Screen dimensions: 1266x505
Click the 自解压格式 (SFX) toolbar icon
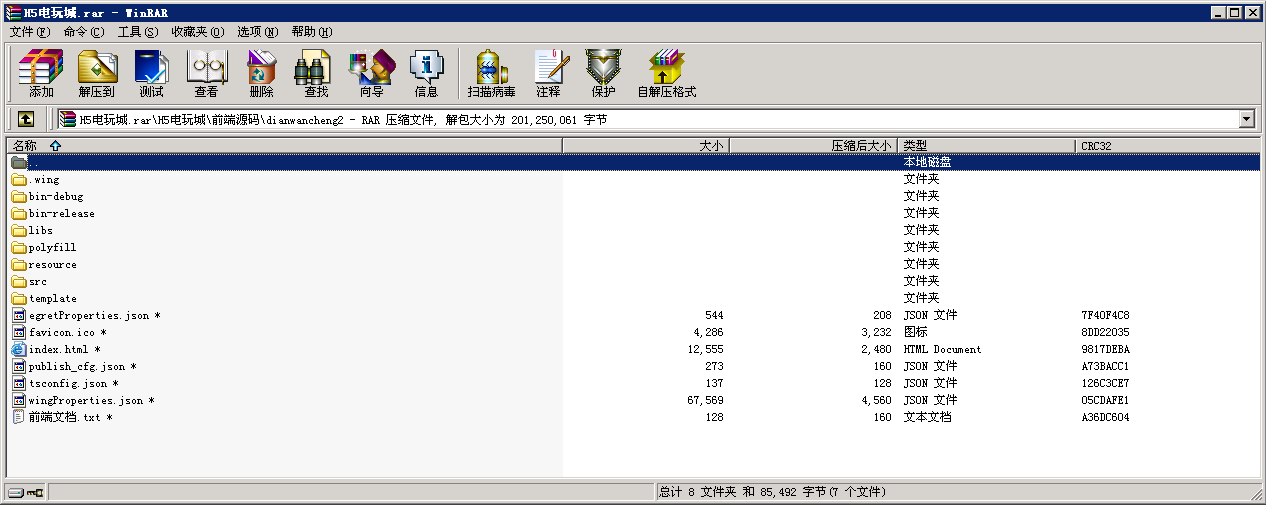pyautogui.click(x=666, y=72)
